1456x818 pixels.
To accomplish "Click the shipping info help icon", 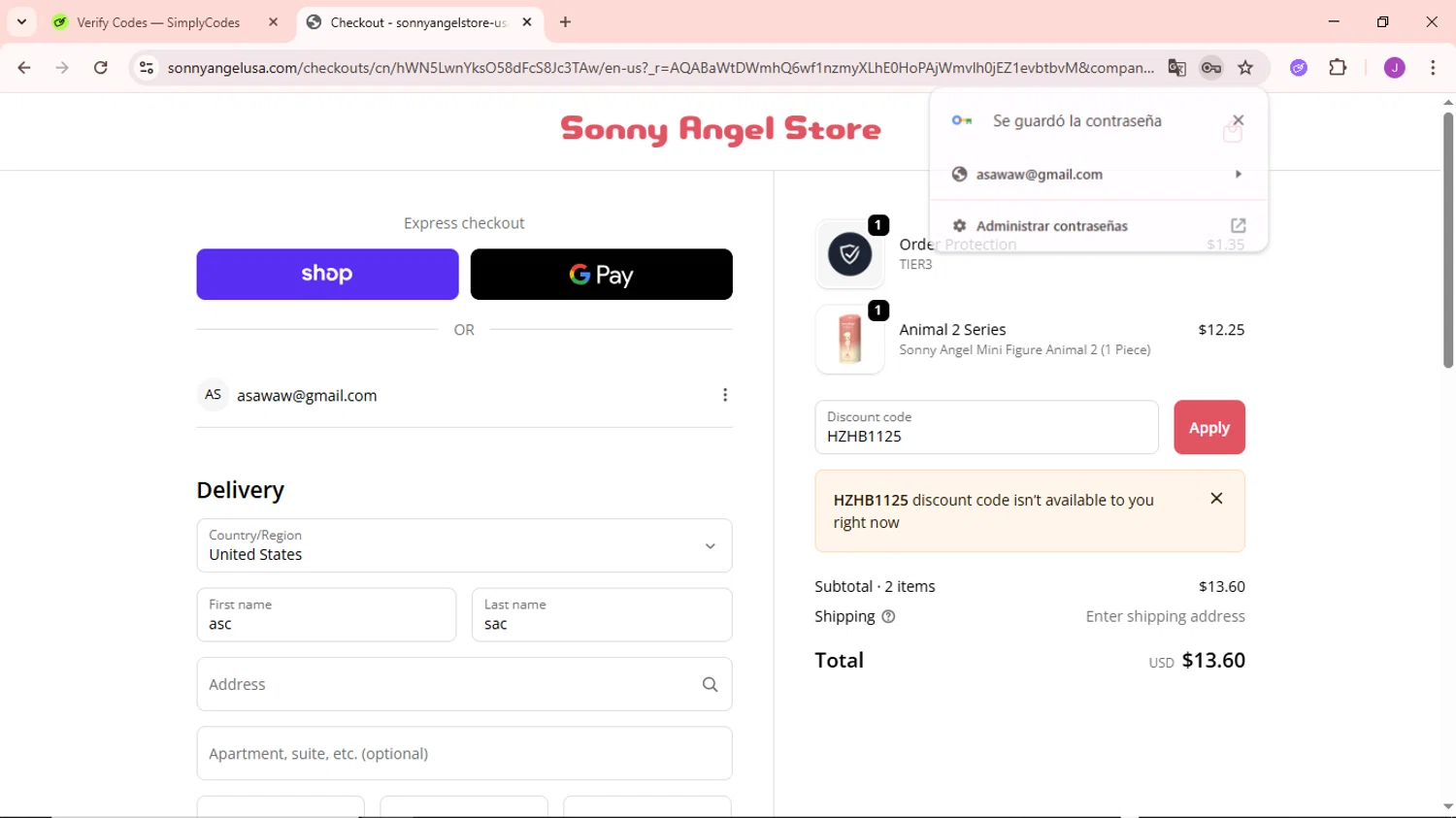I will (888, 617).
